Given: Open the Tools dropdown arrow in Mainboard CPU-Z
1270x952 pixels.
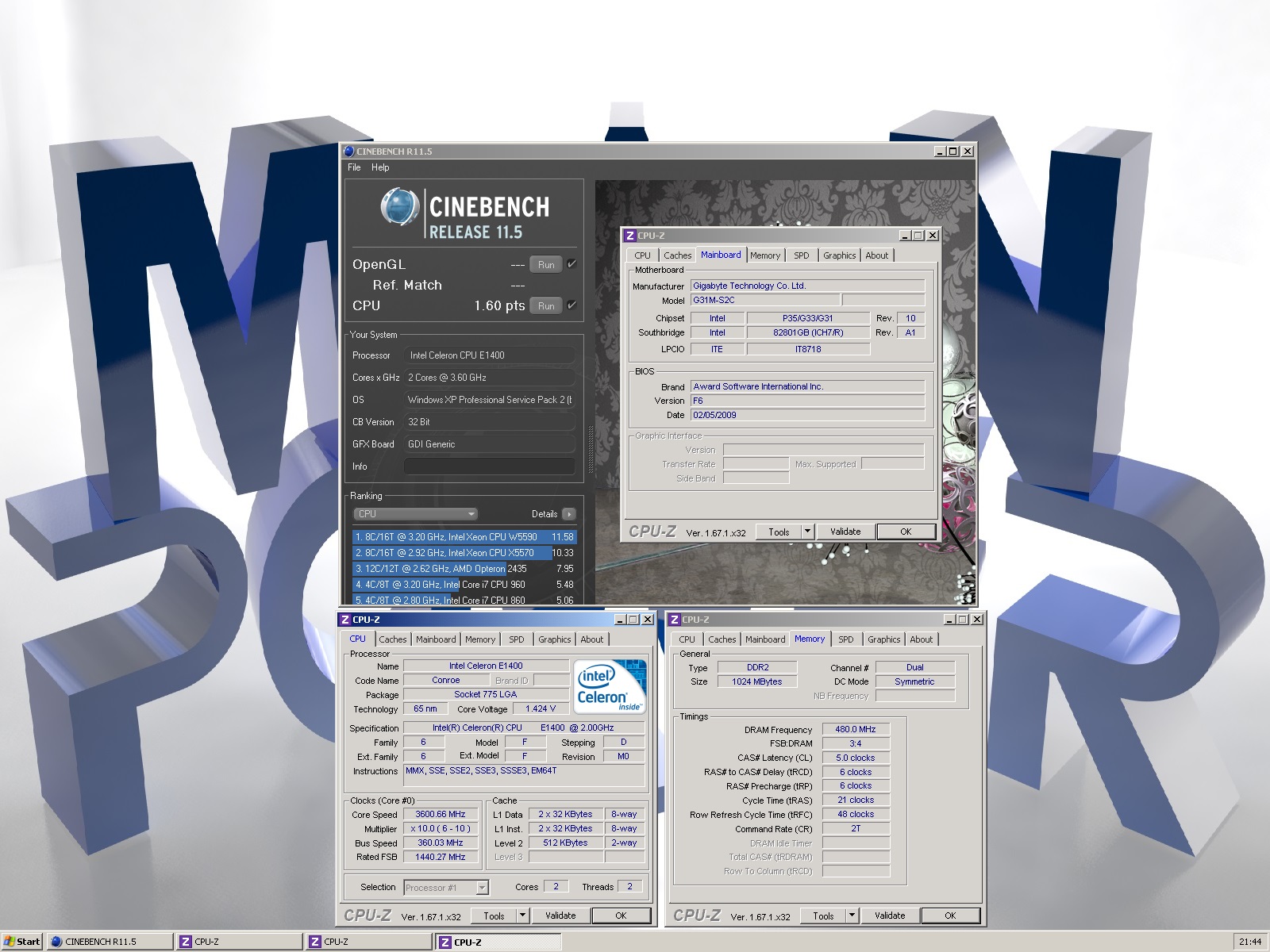Looking at the screenshot, I should click(x=807, y=532).
